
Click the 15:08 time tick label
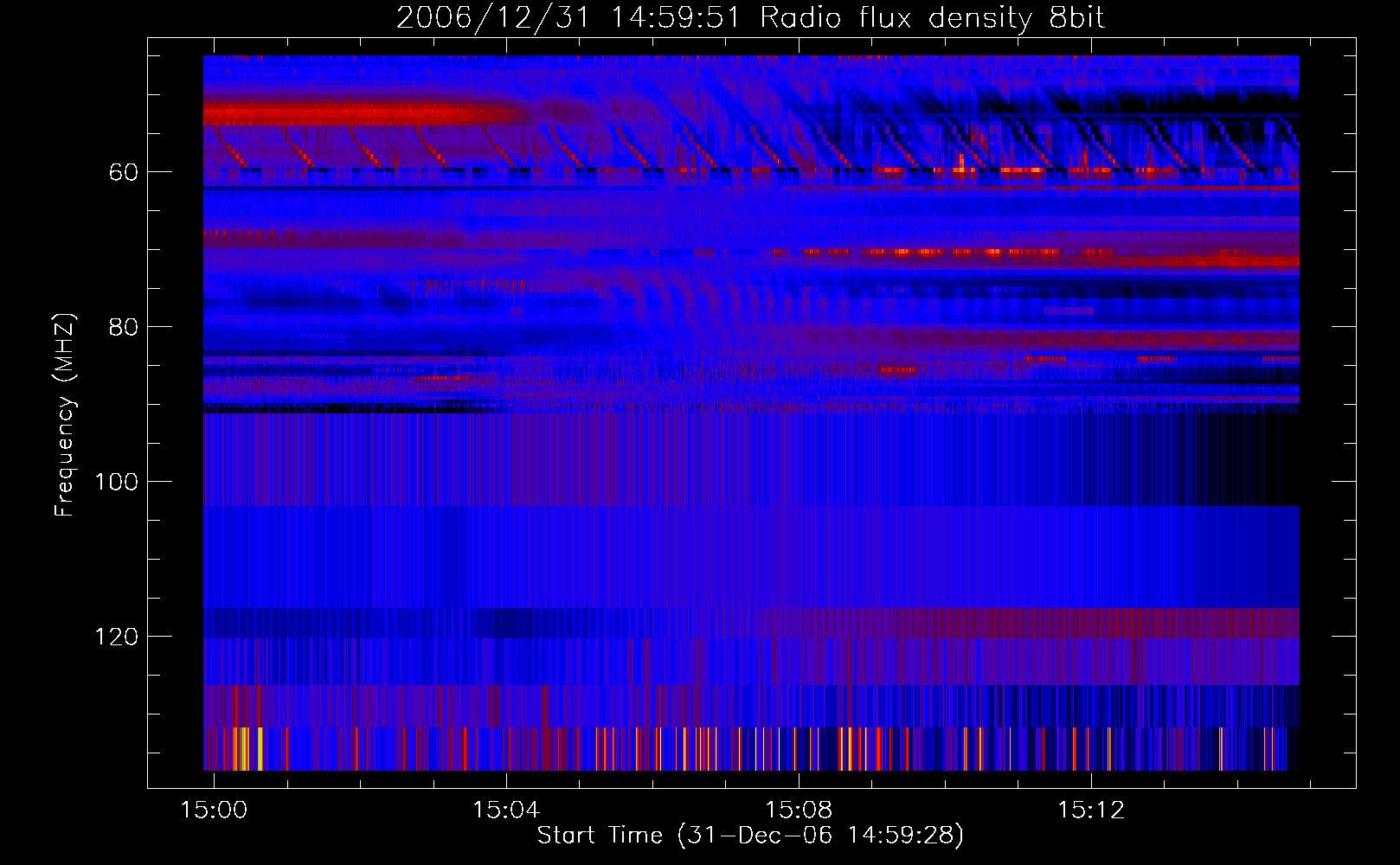(x=799, y=810)
